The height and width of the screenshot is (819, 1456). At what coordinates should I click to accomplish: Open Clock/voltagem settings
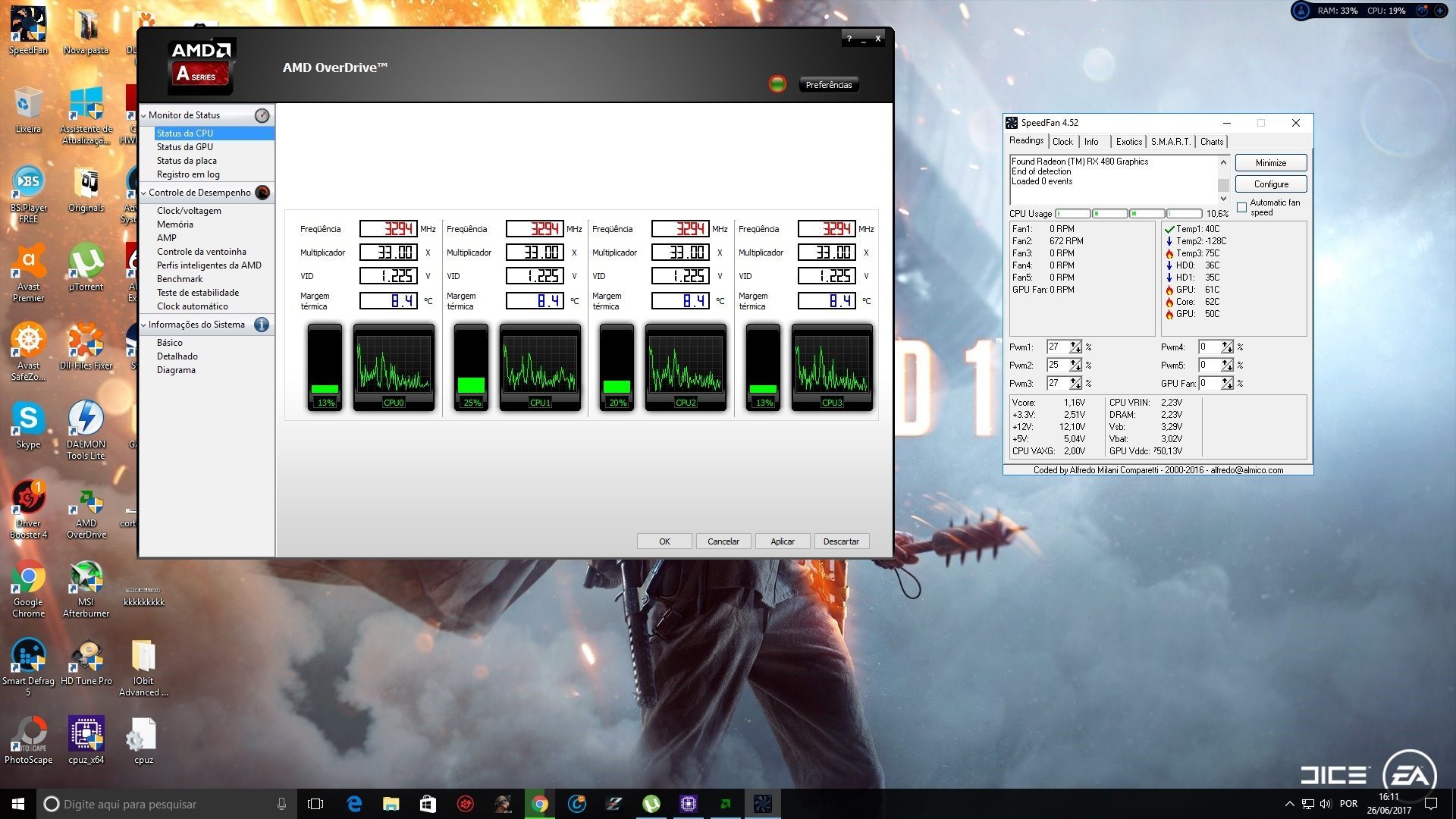pos(189,211)
